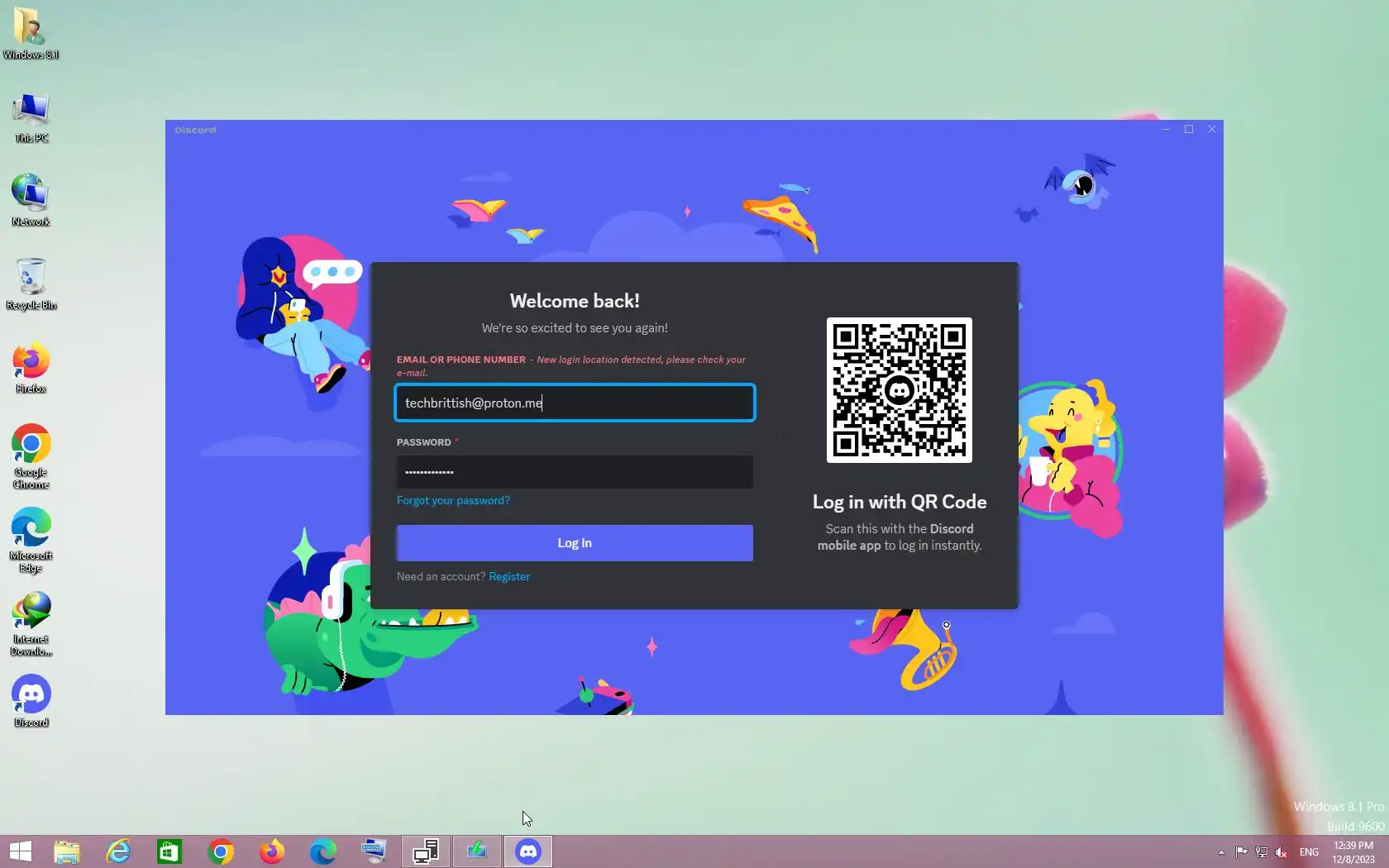Focus the email or phone number field
Viewport: 1389px width, 868px height.
575,403
